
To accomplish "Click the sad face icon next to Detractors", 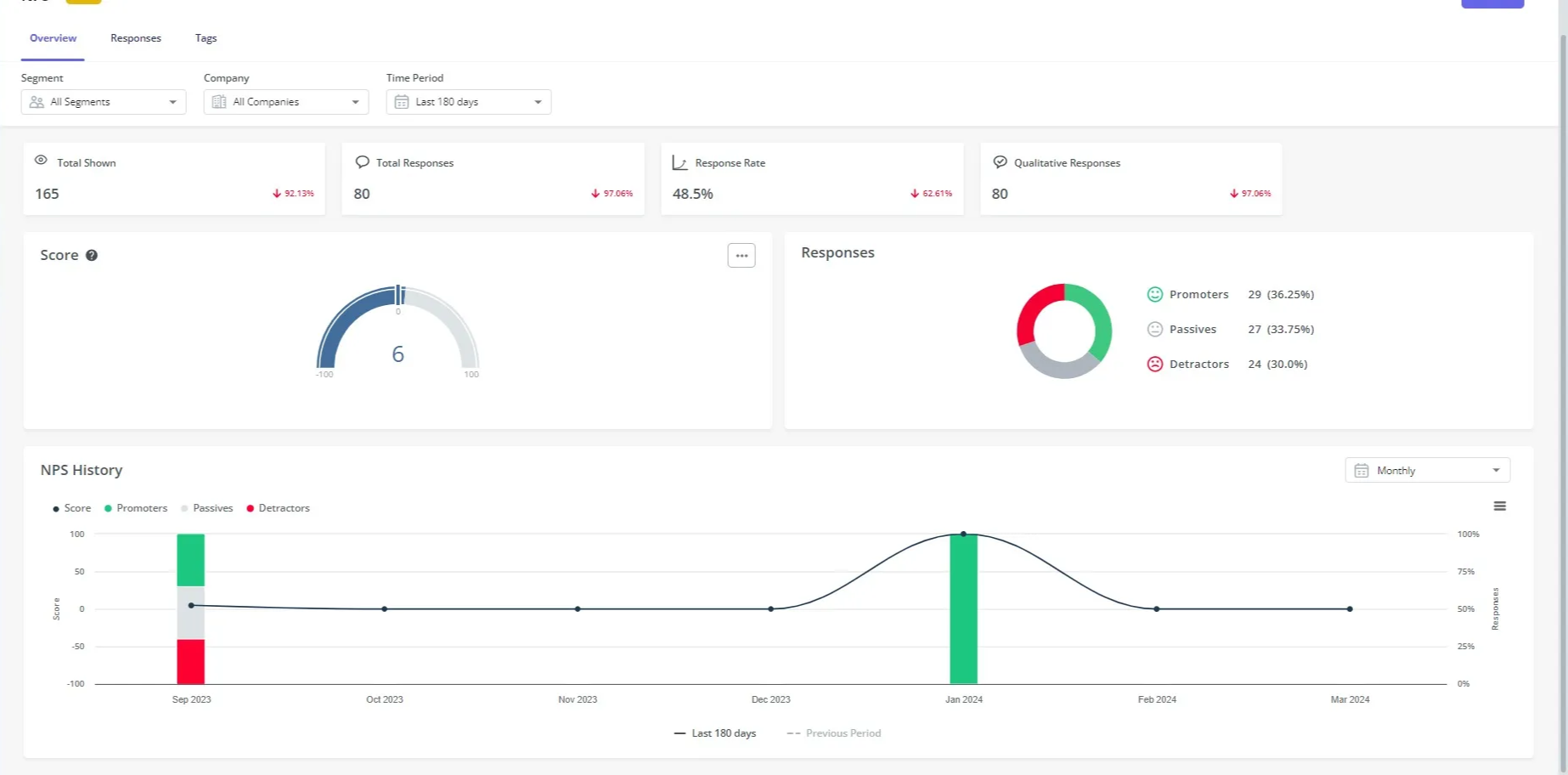I will (1155, 364).
